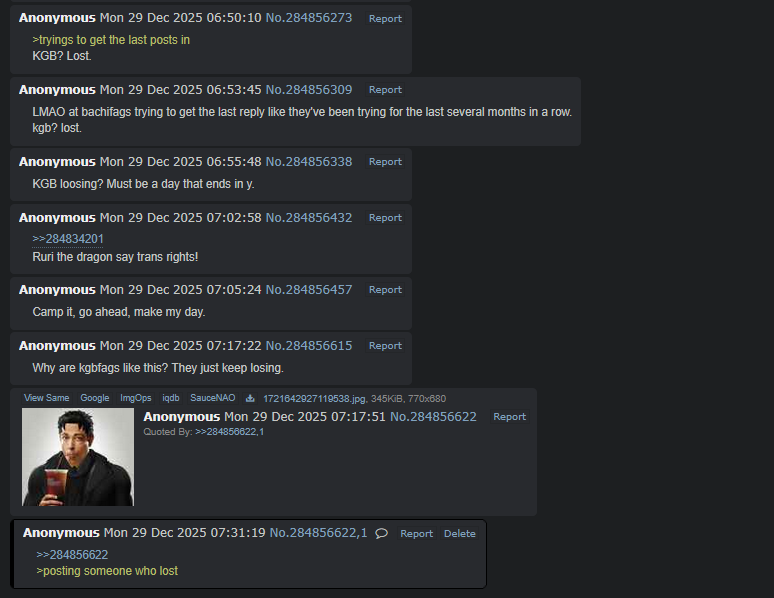Open post number No.284856615
774x598 pixels.
[309, 346]
